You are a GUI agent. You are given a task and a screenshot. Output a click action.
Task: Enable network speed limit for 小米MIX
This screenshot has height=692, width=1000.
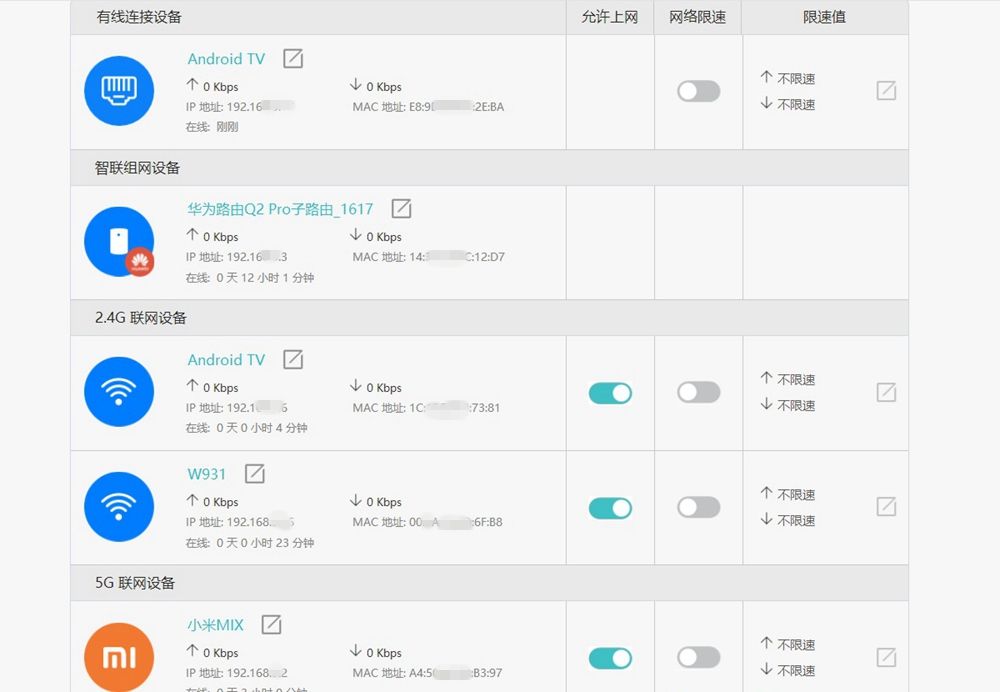[x=699, y=657]
